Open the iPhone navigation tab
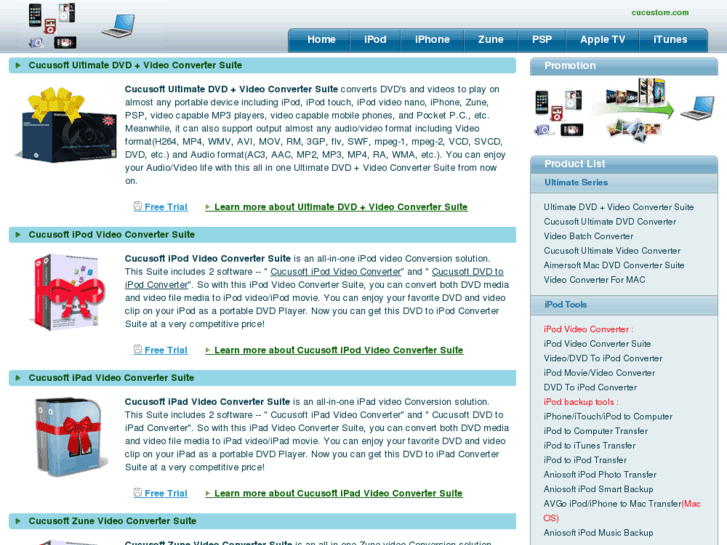 432,40
